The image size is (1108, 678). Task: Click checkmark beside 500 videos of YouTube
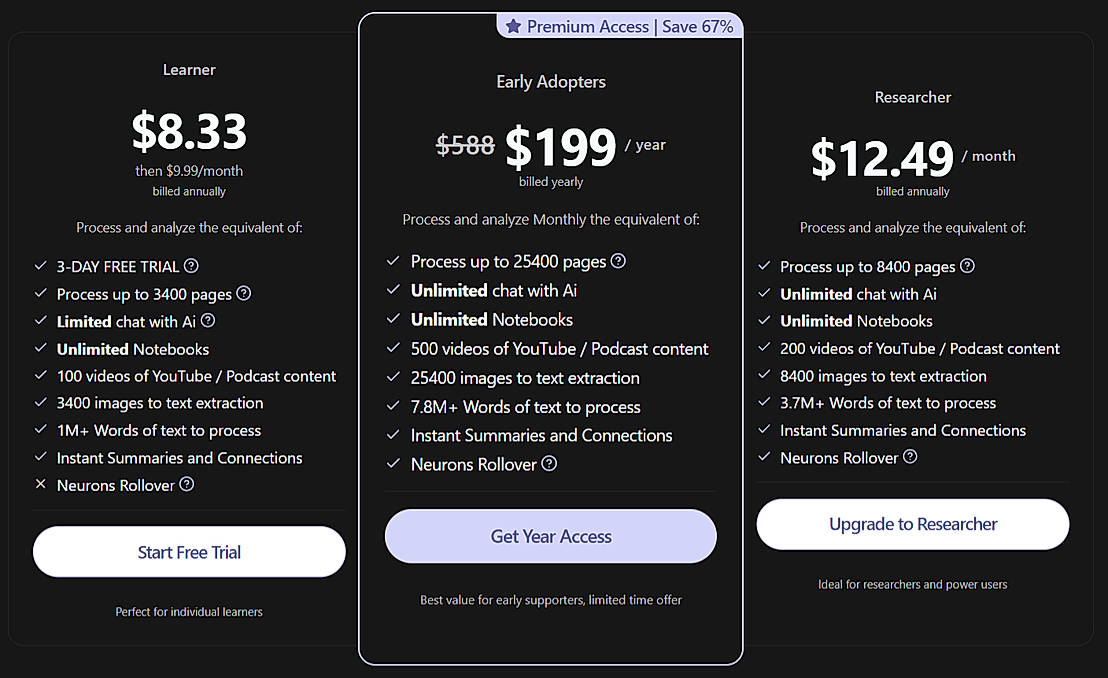click(394, 349)
